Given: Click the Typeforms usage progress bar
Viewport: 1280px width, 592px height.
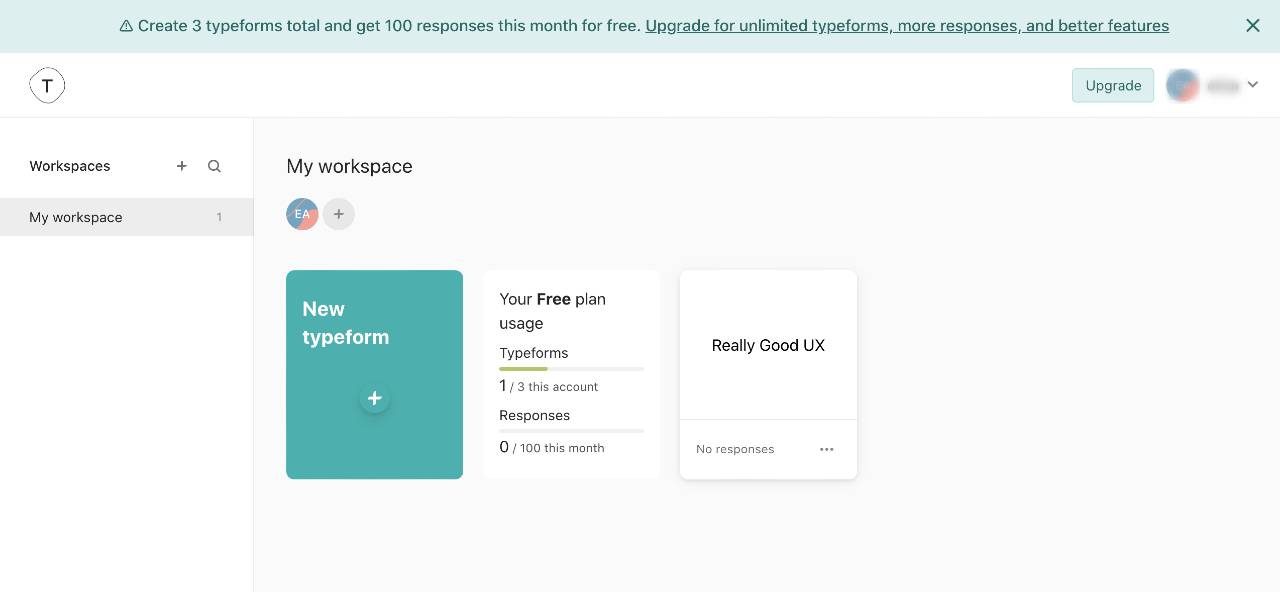Looking at the screenshot, I should [572, 369].
